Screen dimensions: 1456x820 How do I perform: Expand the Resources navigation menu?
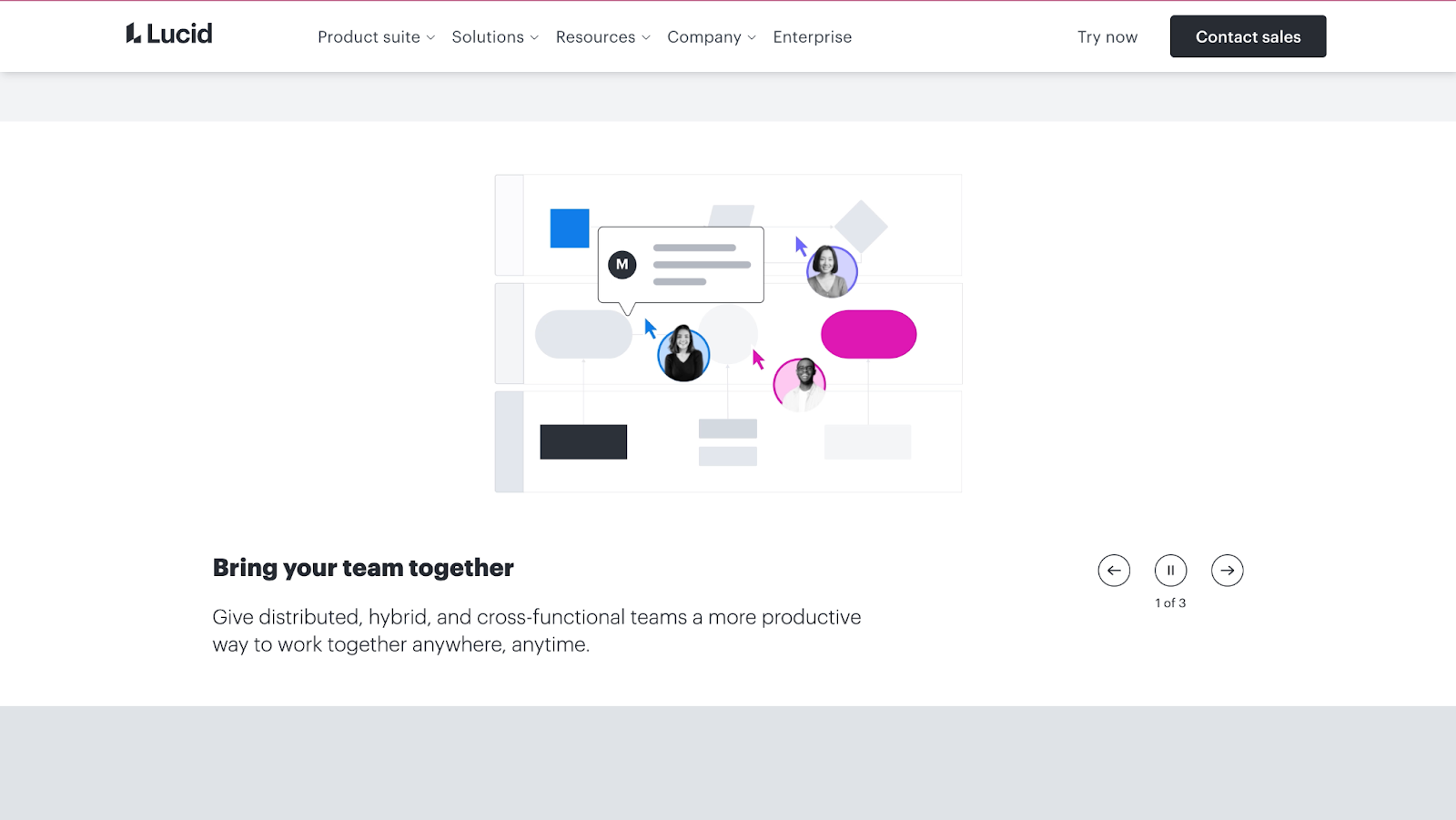coord(602,37)
